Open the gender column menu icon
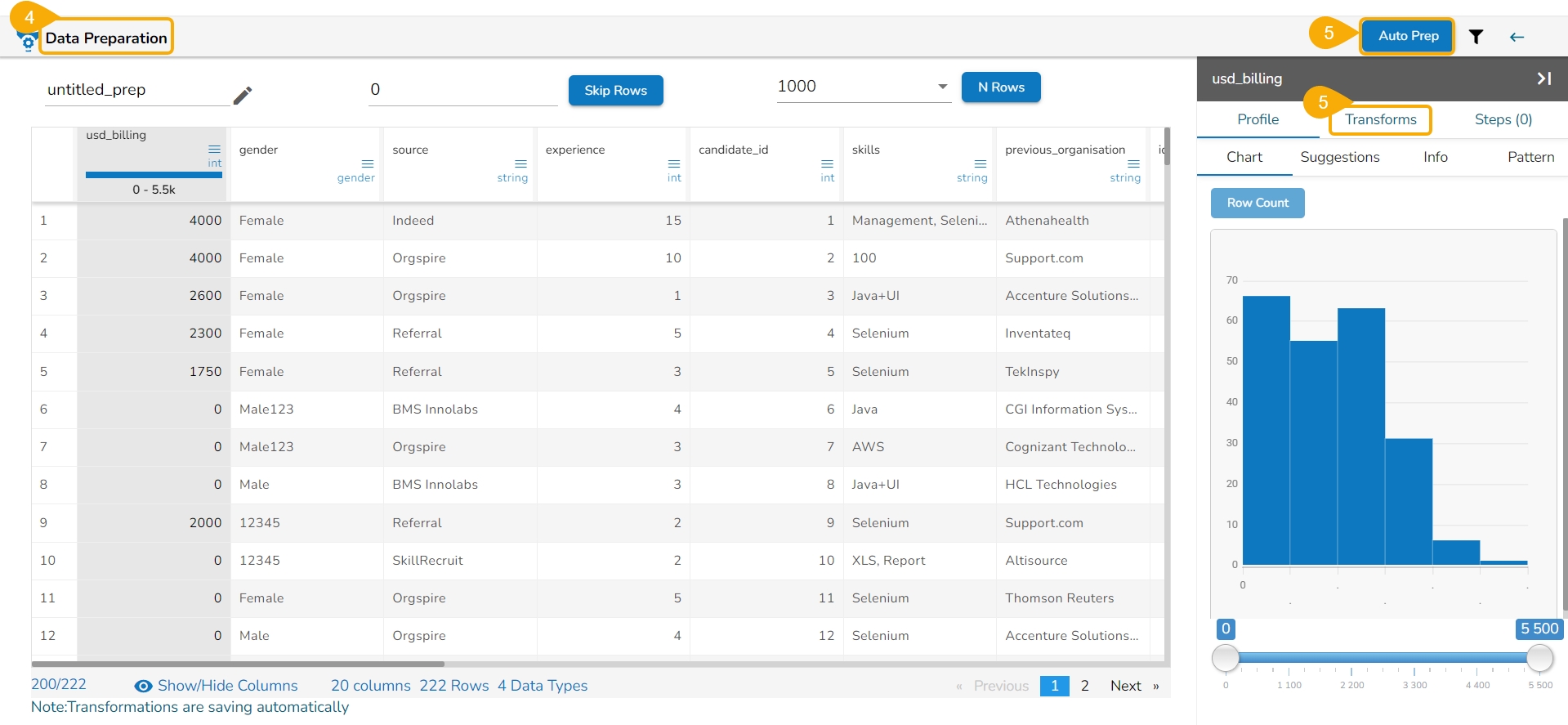 click(368, 163)
